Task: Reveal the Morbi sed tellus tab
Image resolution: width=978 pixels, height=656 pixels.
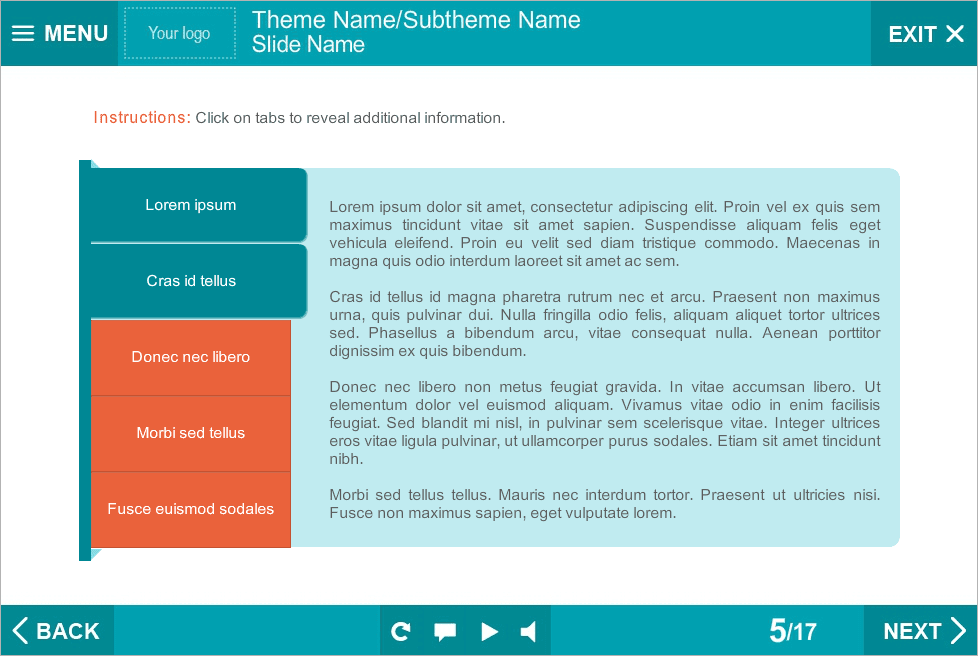Action: coord(191,433)
